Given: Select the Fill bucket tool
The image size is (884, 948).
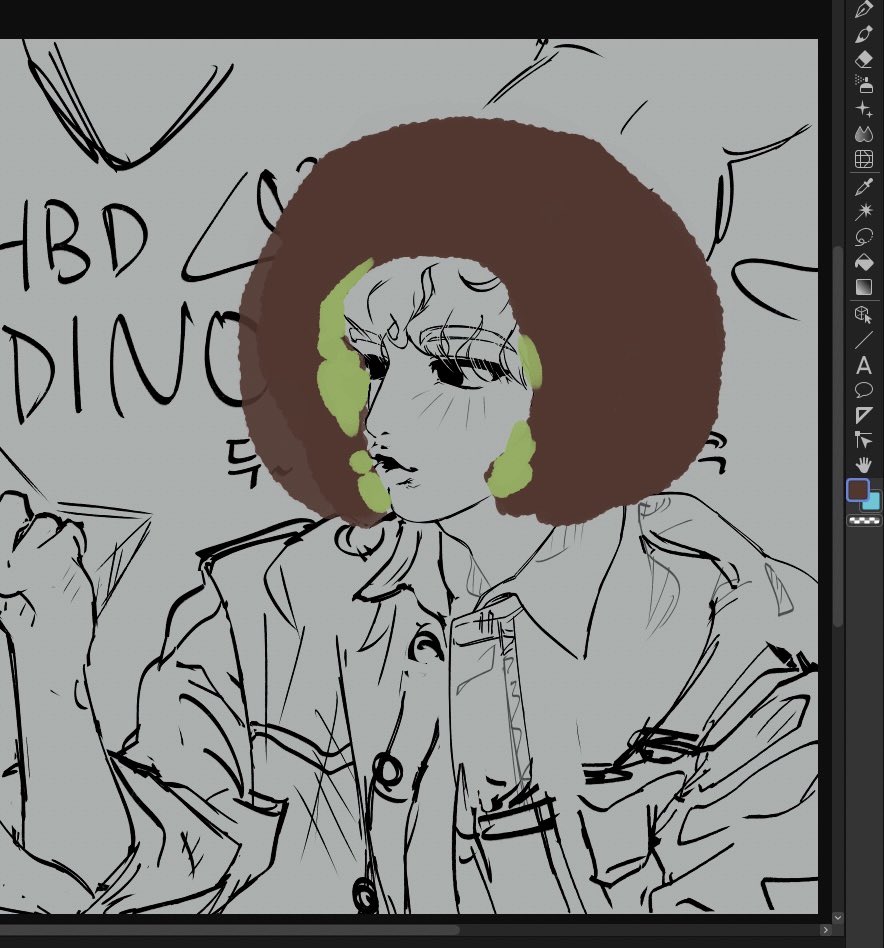Looking at the screenshot, I should [864, 262].
